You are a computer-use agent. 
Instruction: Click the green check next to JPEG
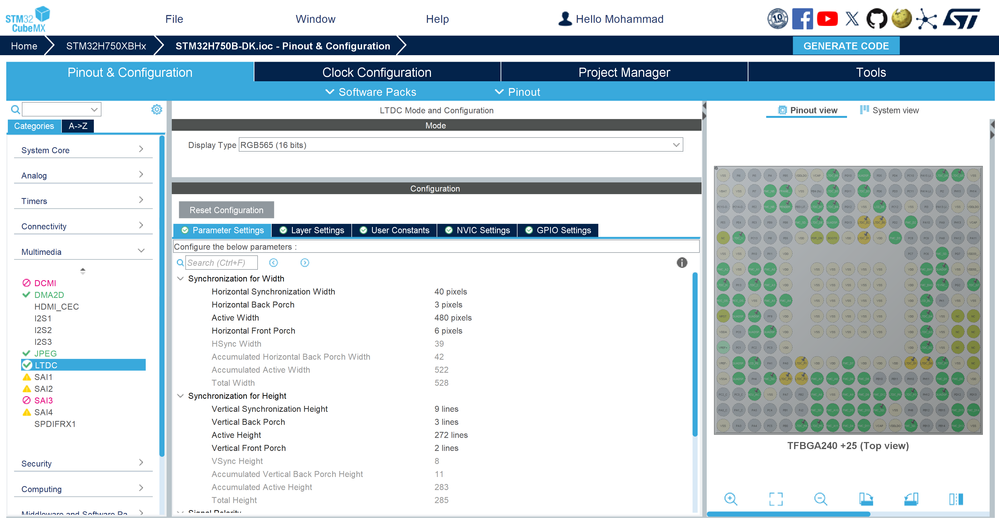pyautogui.click(x=26, y=353)
